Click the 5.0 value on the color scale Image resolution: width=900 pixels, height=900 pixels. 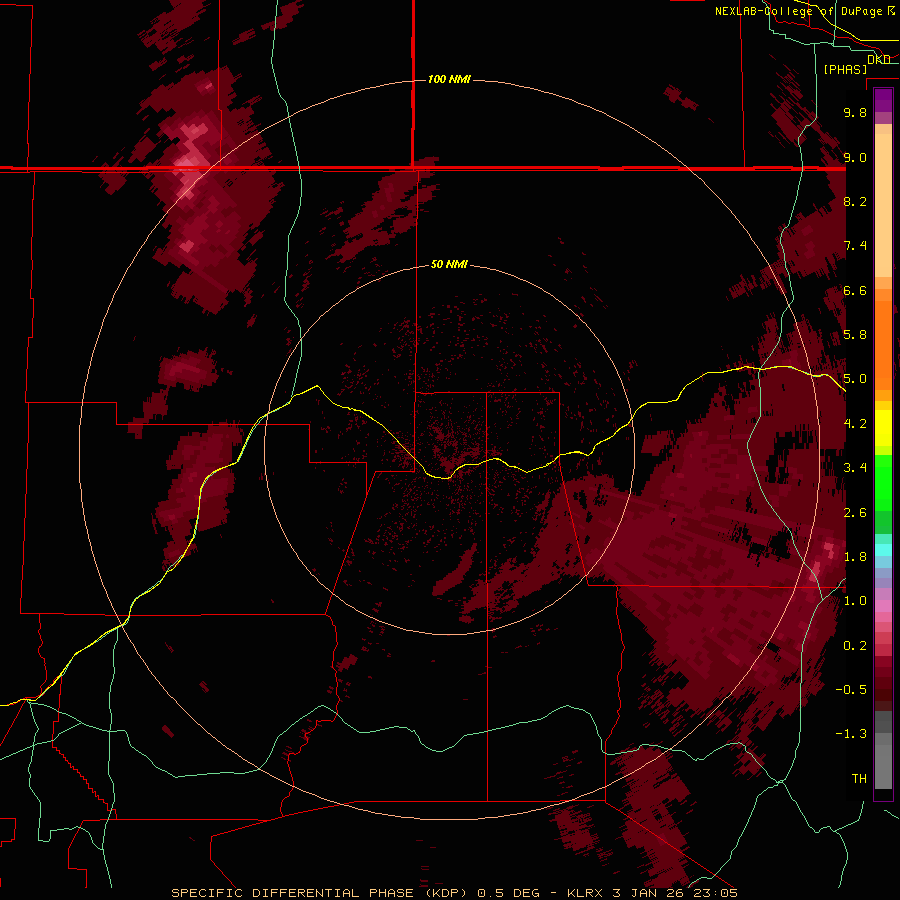[855, 379]
